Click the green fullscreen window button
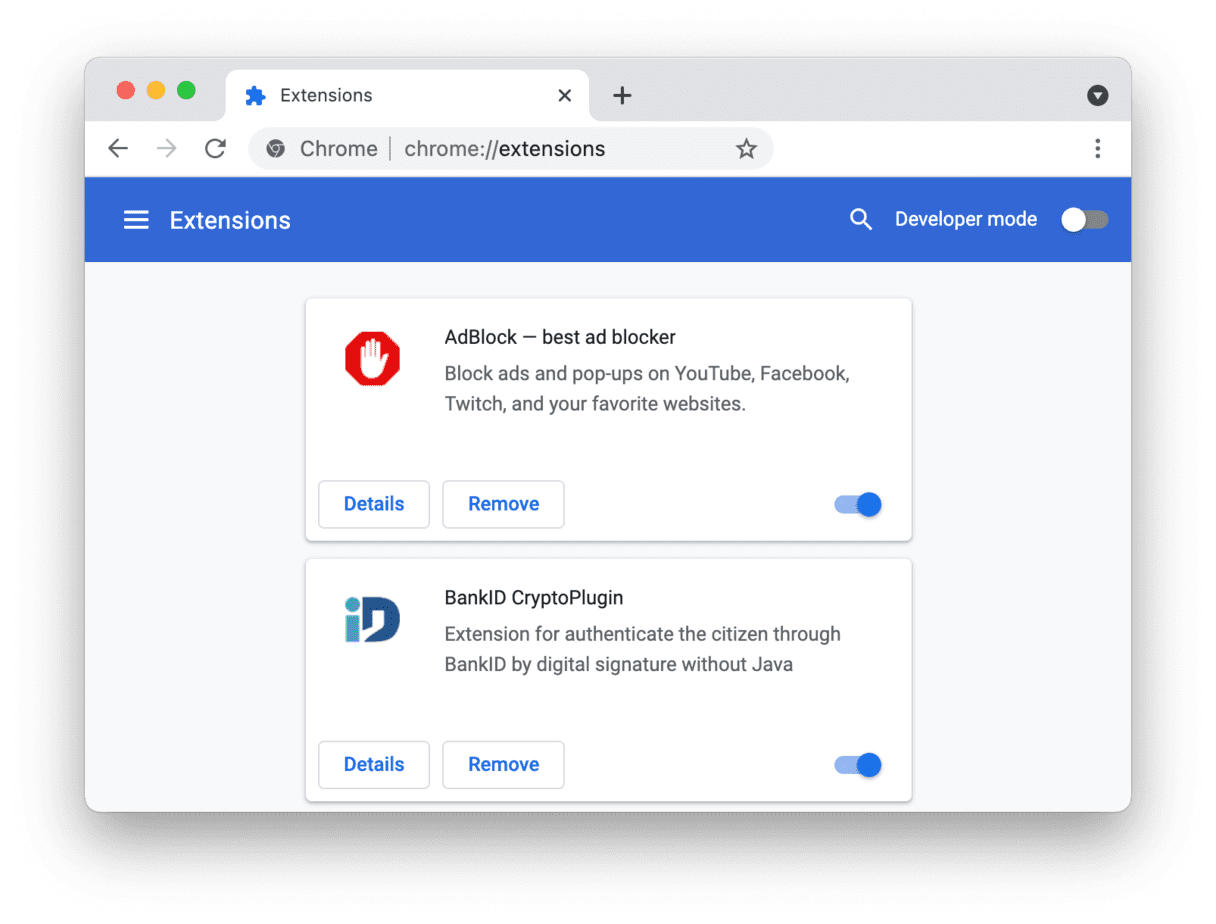The width and height of the screenshot is (1216, 924). 186,90
